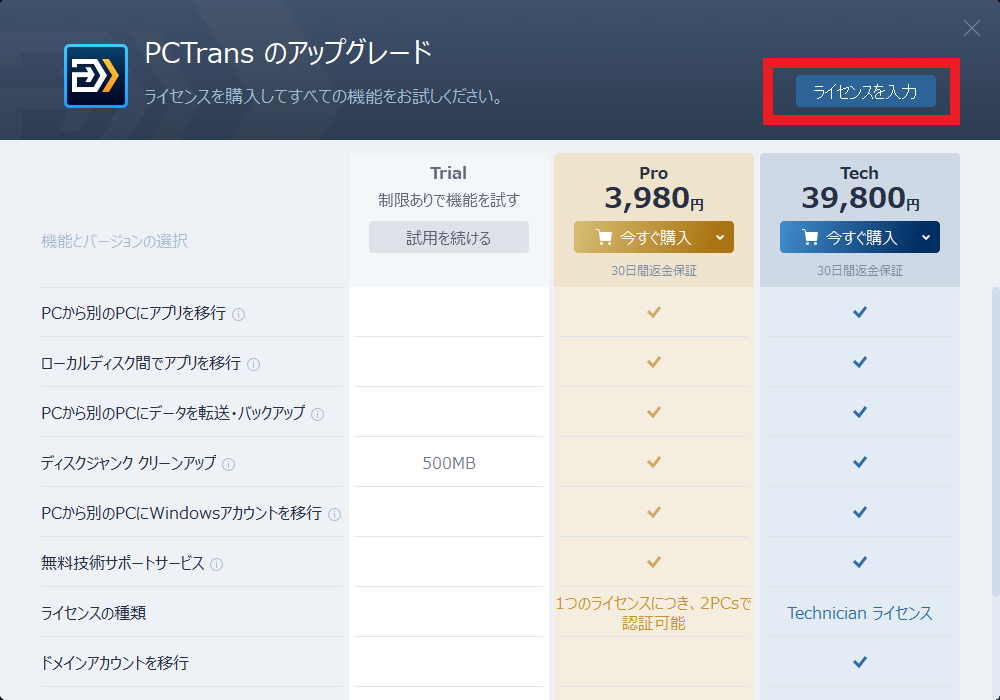
Task: Click Tech checkmark for ディスクジャンク クリーンアップ
Action: pyautogui.click(x=860, y=462)
